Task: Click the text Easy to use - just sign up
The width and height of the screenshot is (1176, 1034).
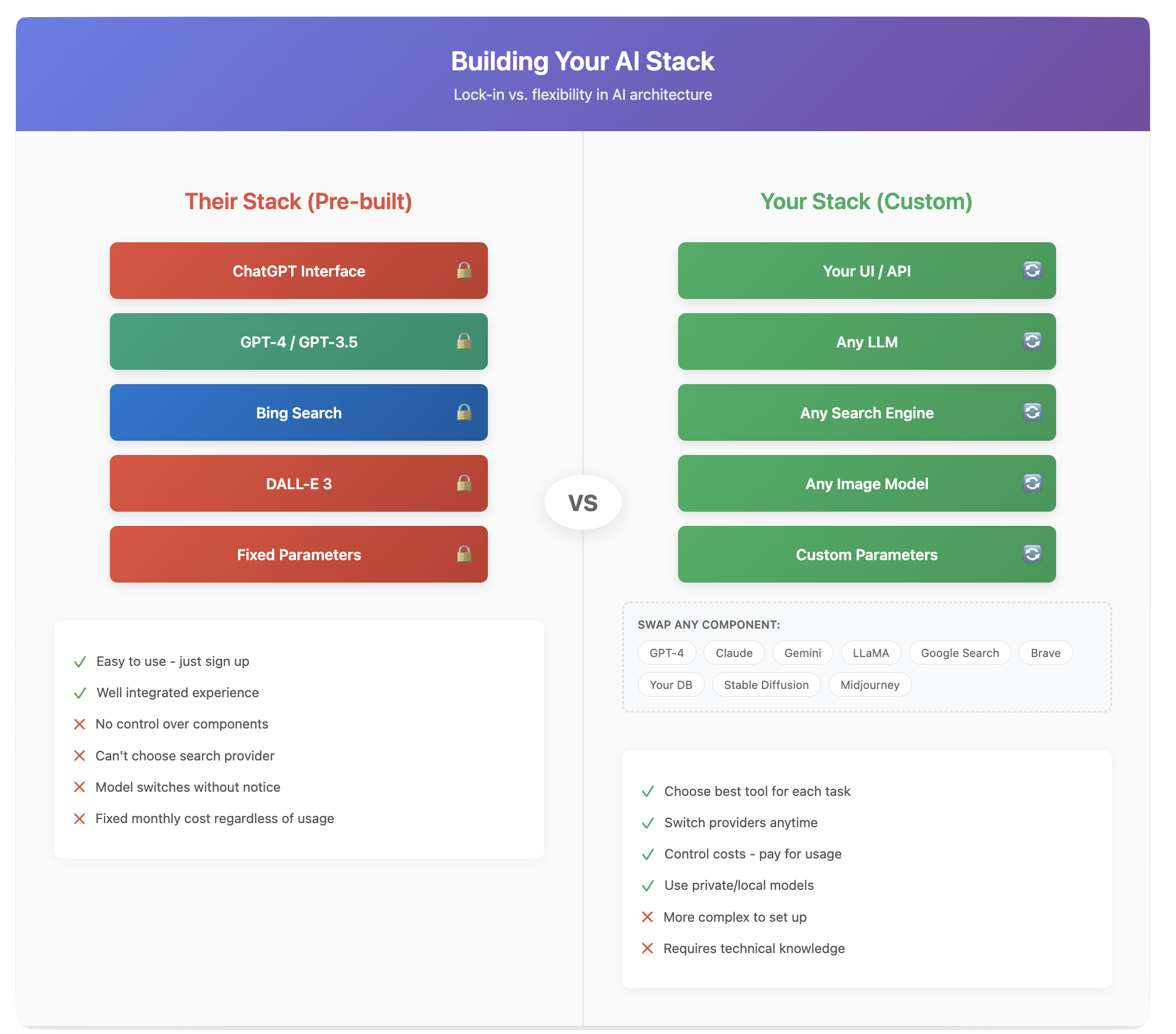Action: (173, 661)
